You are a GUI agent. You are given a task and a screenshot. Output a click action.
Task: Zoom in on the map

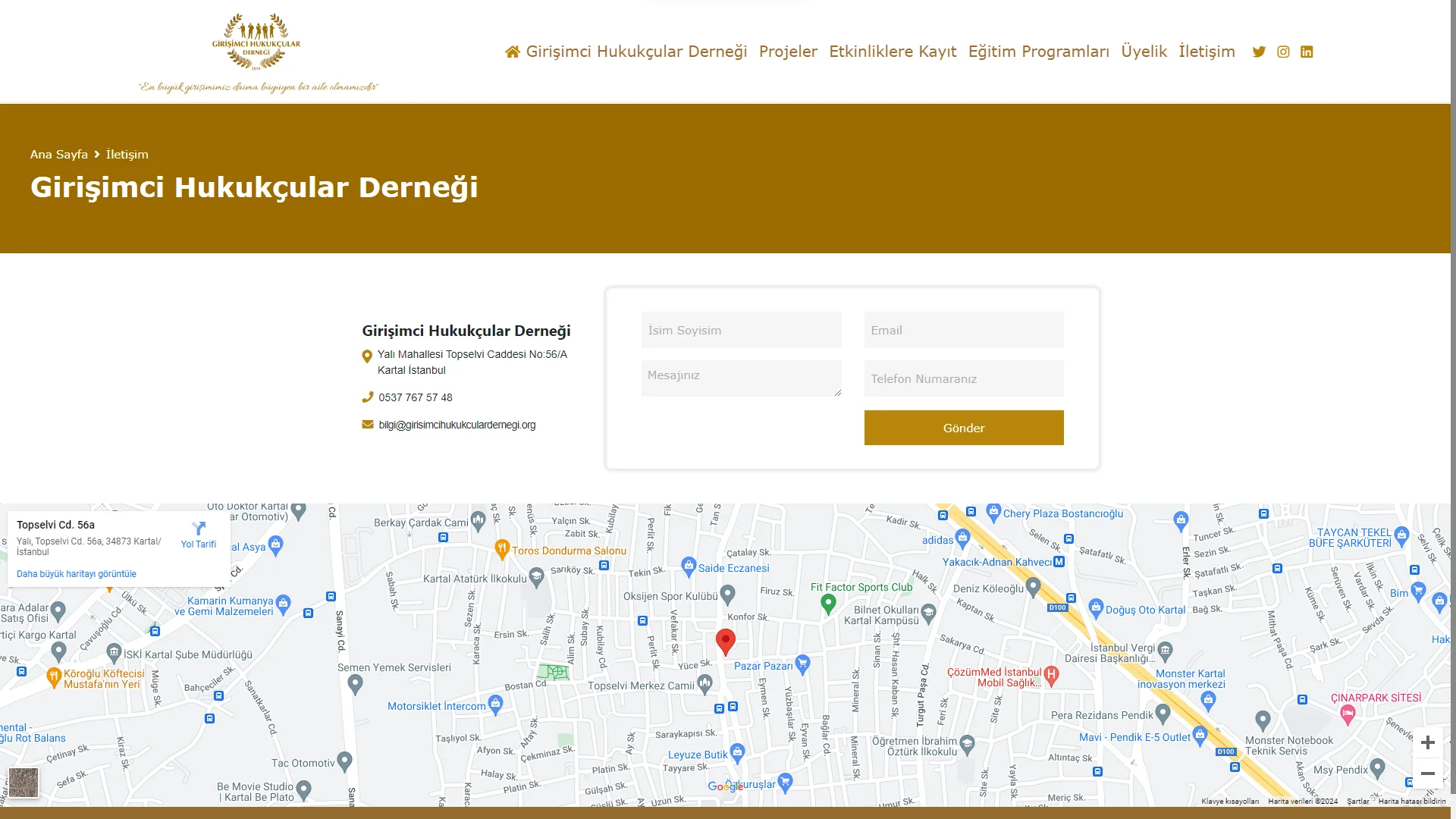pos(1427,742)
